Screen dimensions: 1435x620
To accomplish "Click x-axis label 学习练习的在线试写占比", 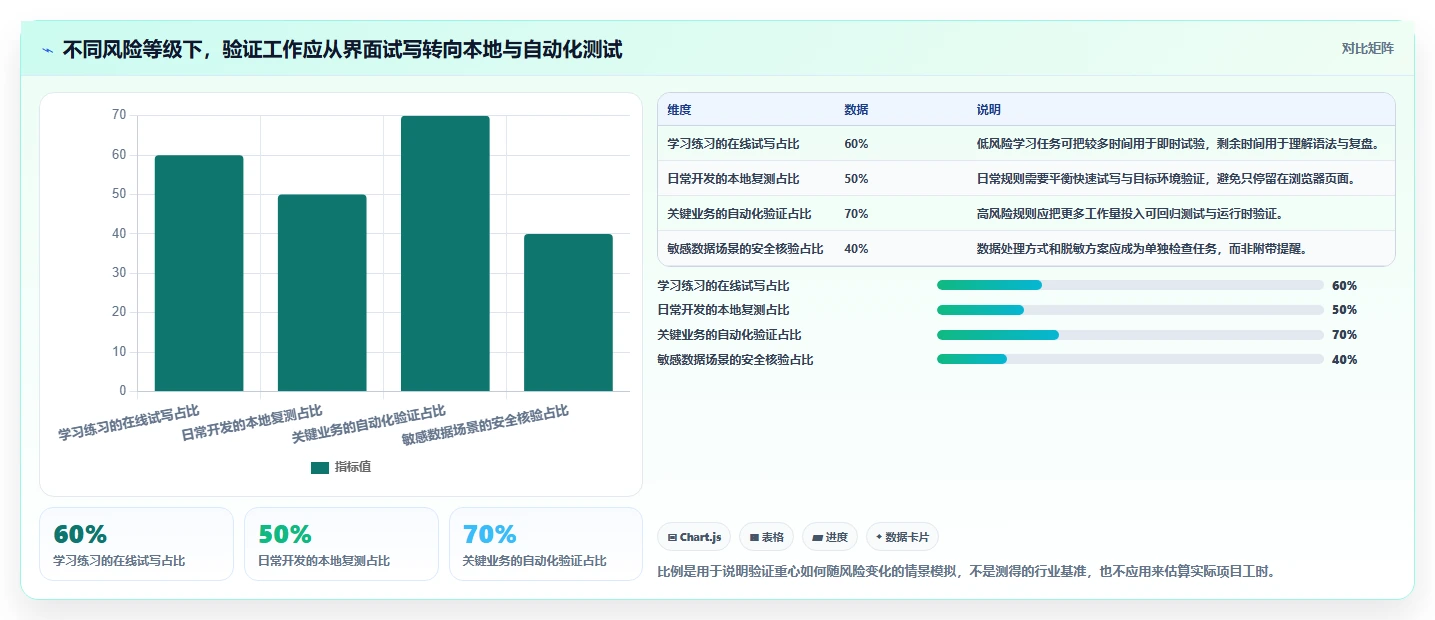I will coord(128,423).
